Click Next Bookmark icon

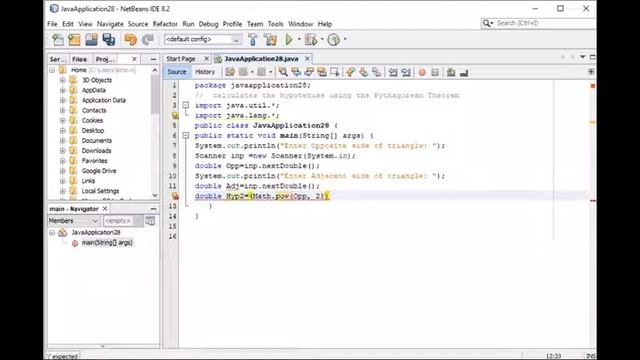[364, 72]
